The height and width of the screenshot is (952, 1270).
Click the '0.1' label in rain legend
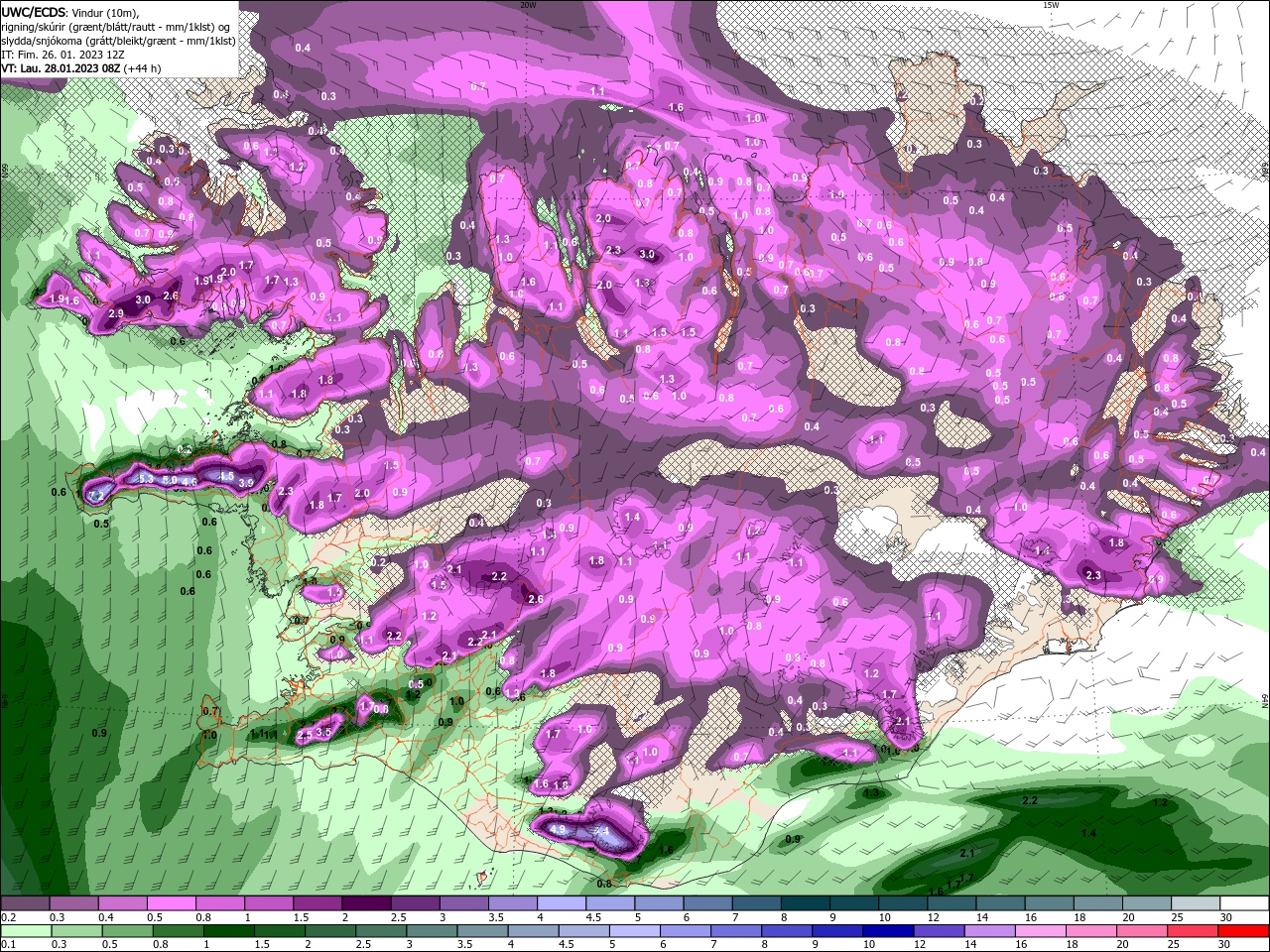[x=8, y=945]
